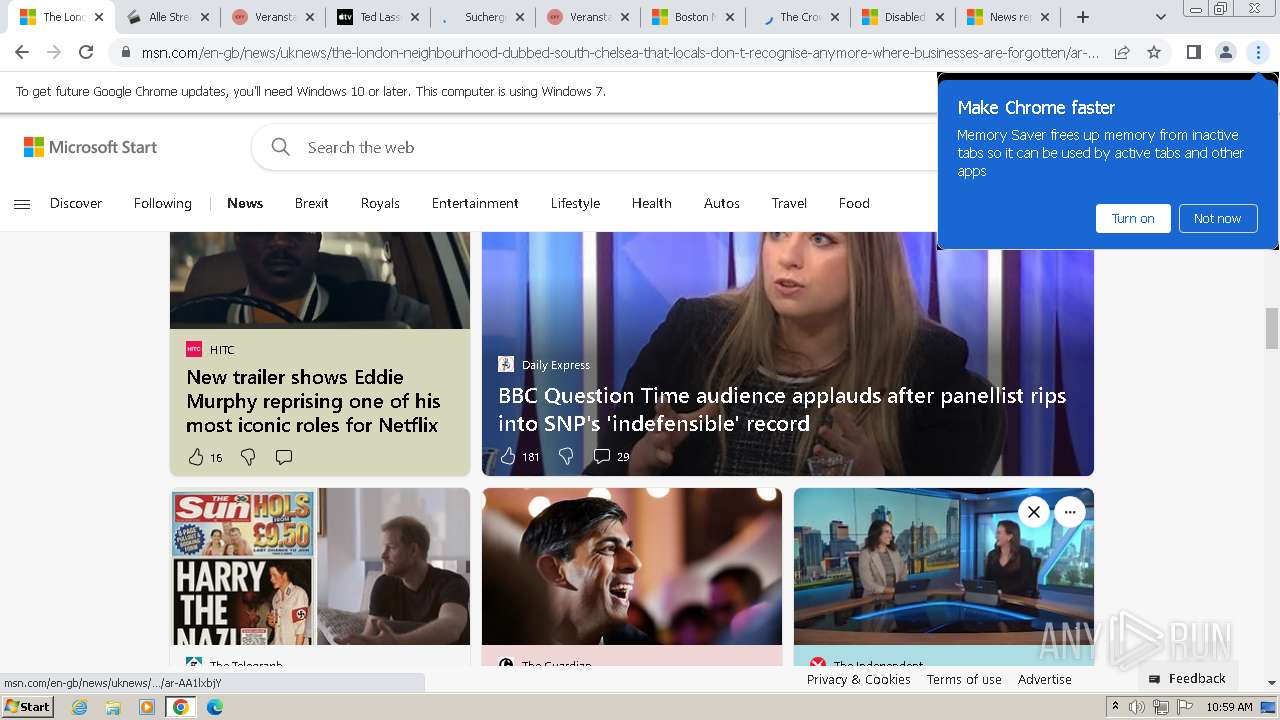This screenshot has height=720, width=1280.
Task: Open the share this page icon
Action: 1122,52
